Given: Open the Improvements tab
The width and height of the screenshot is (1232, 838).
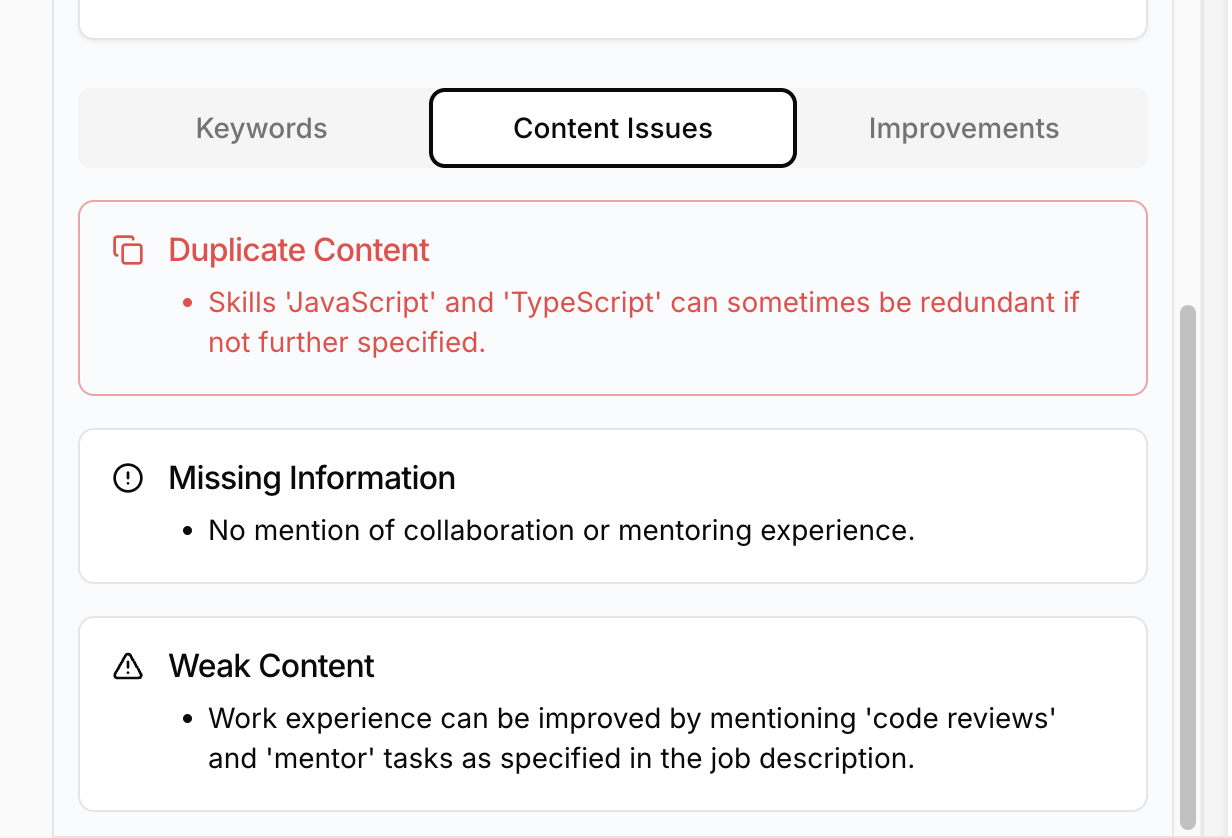Looking at the screenshot, I should pos(963,129).
